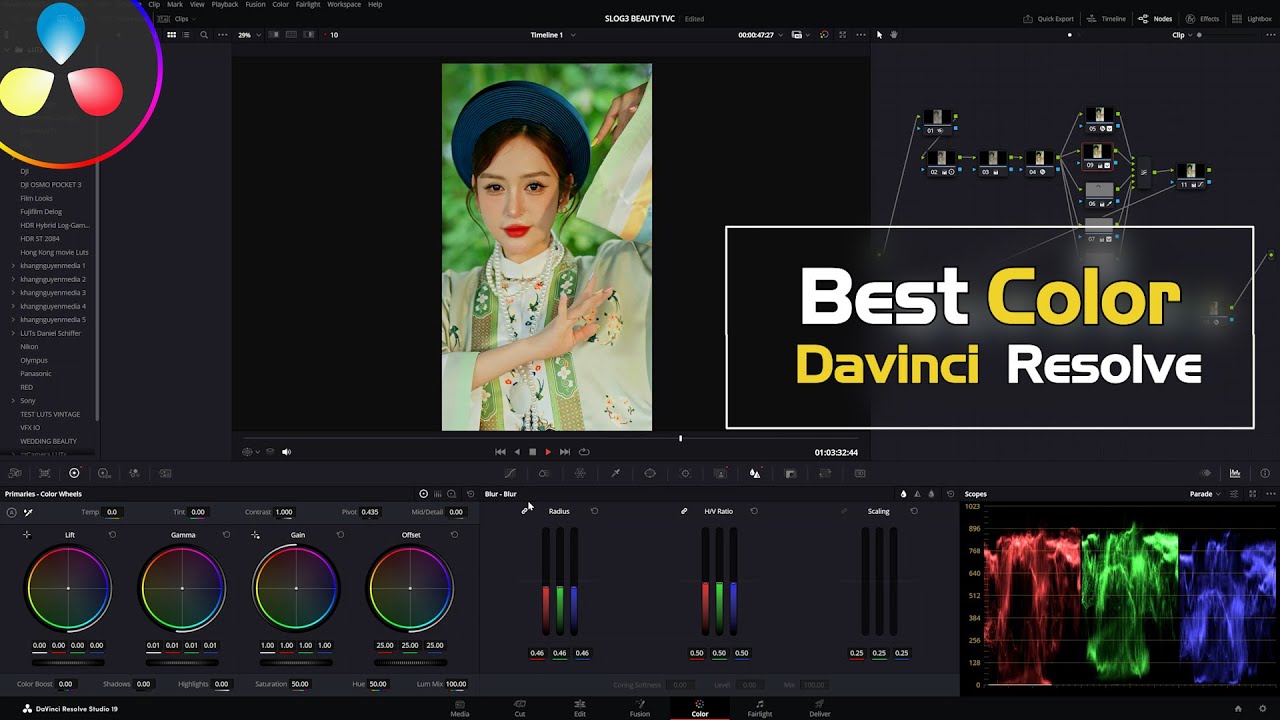Click the Timeline button in top bar
Screen dimensions: 1280x720
pos(1106,19)
